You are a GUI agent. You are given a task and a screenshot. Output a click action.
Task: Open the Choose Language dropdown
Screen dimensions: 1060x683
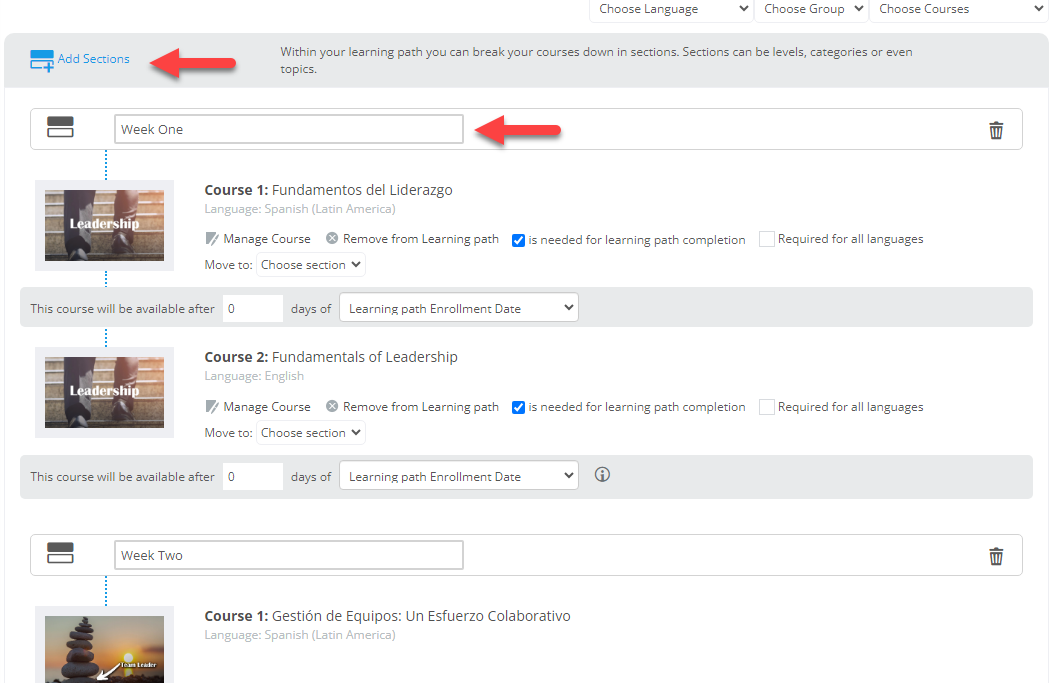click(x=670, y=9)
